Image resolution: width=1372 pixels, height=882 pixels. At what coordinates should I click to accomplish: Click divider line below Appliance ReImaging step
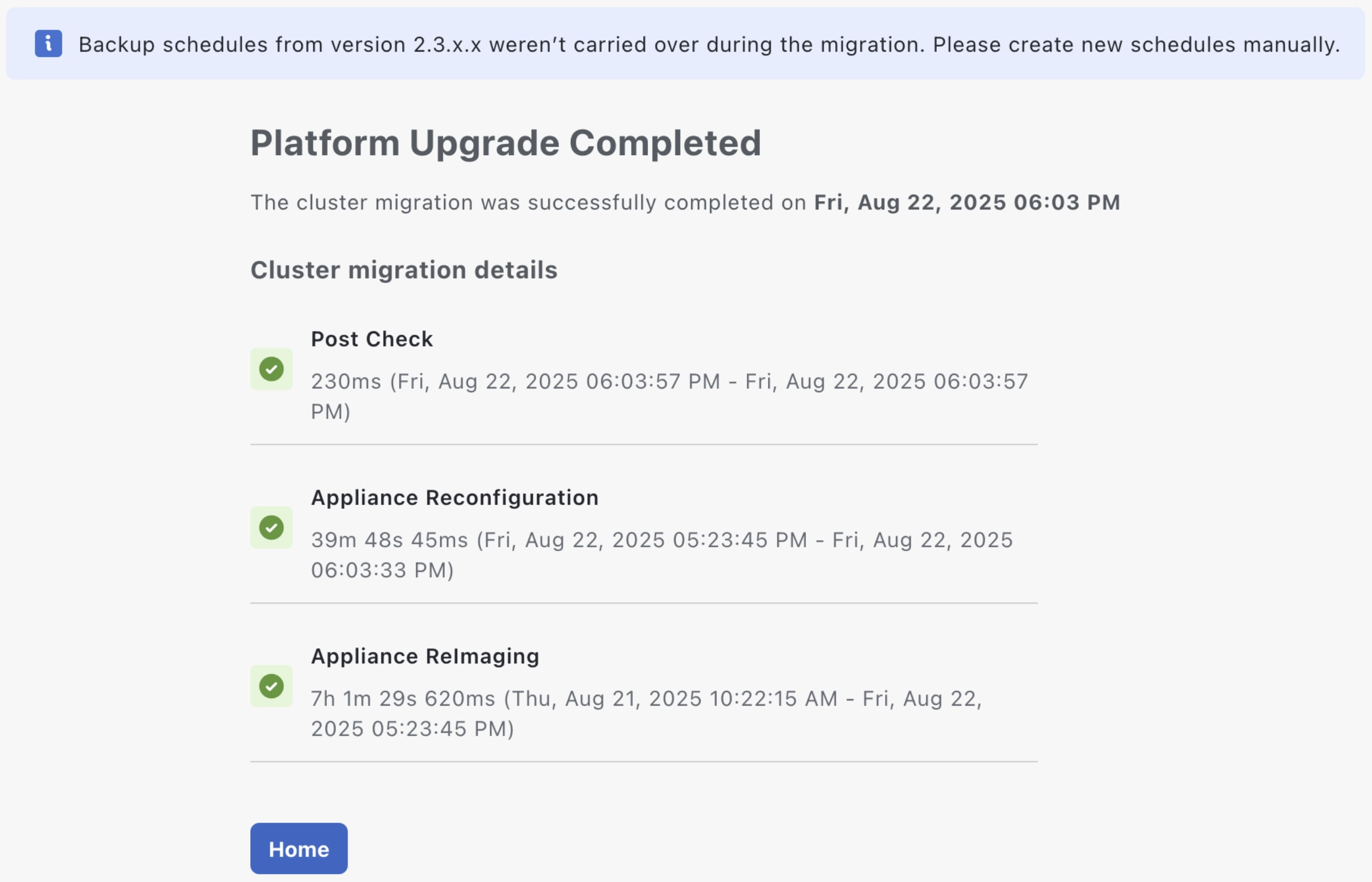point(643,762)
